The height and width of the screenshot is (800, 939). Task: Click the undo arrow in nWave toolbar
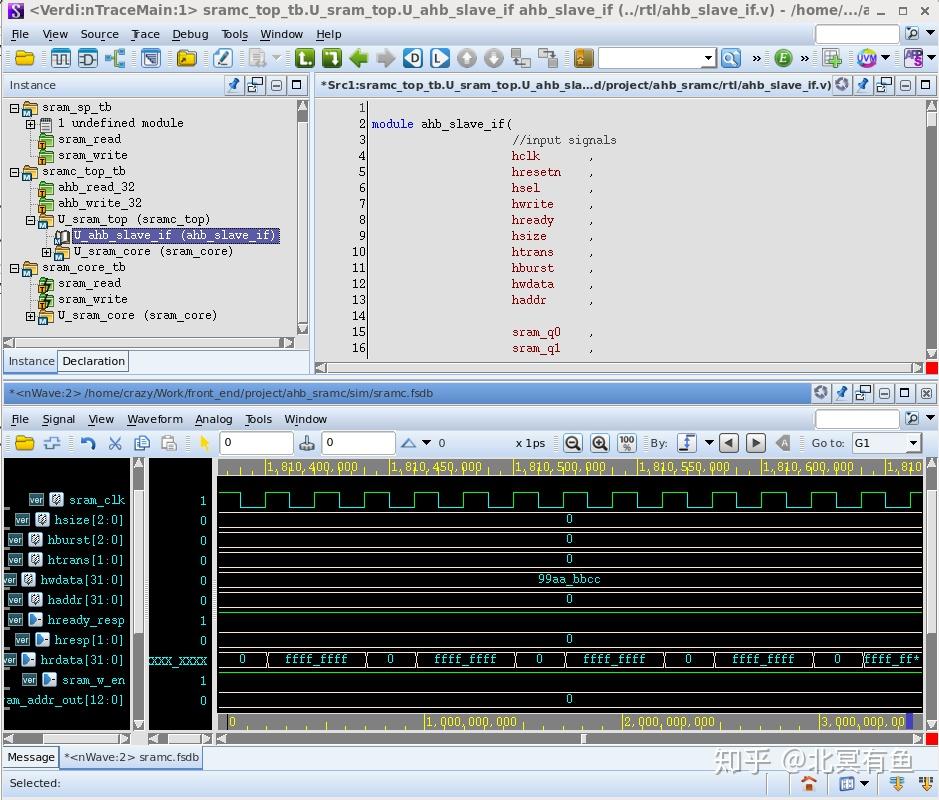[x=88, y=443]
